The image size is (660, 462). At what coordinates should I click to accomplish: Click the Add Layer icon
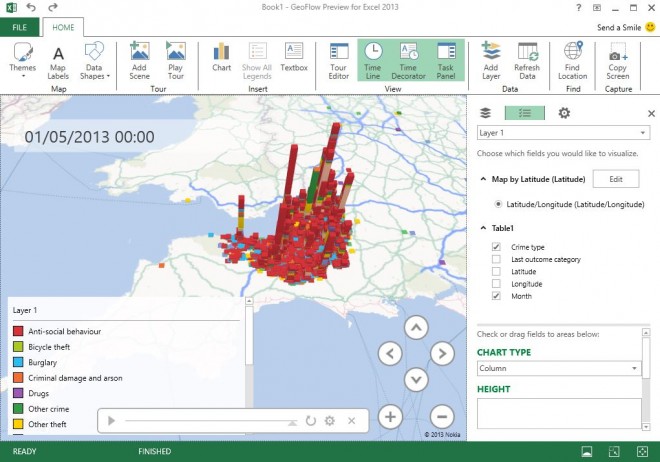pos(491,51)
